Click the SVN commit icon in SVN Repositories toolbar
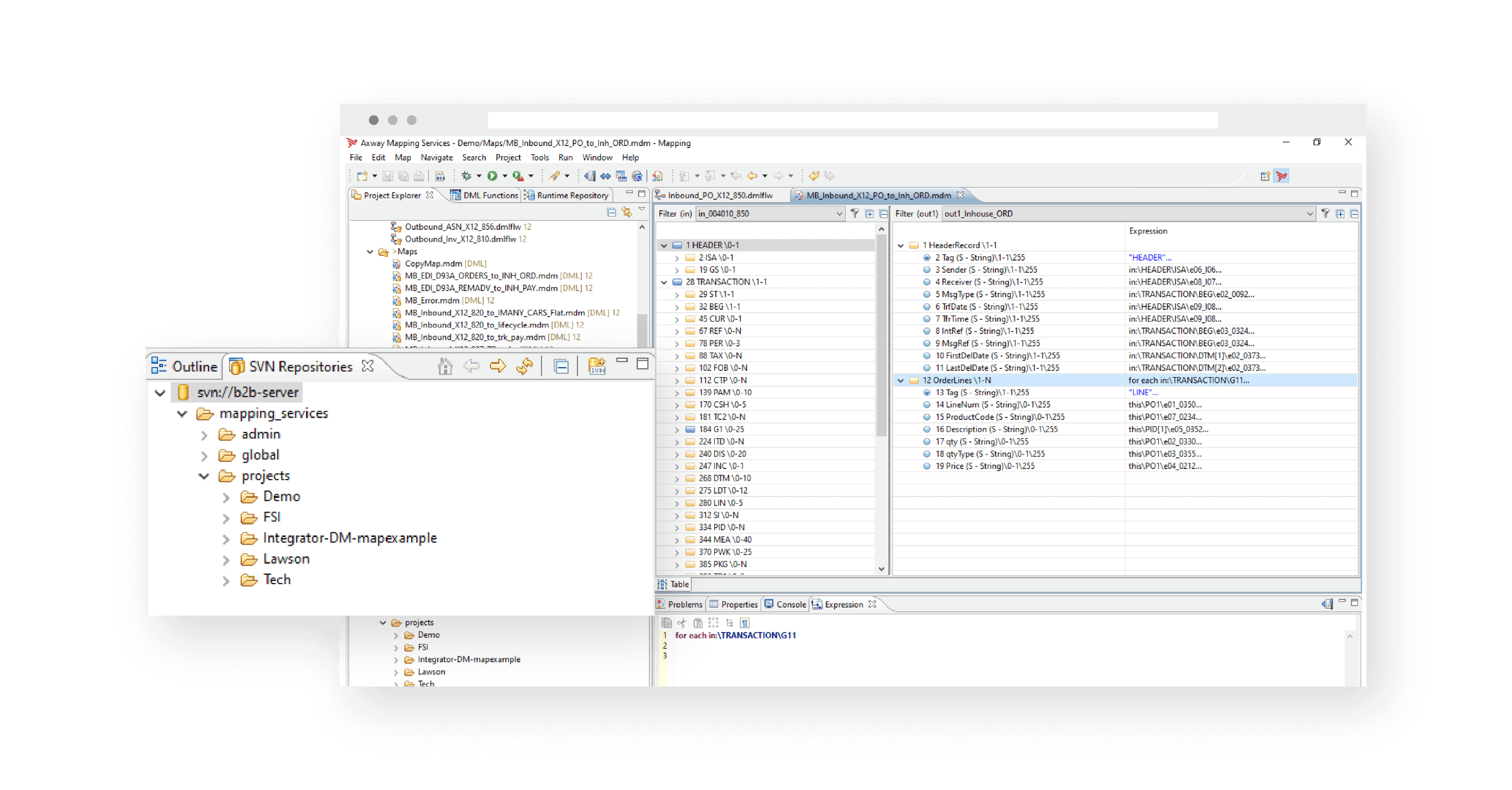The width and height of the screenshot is (1512, 790). 597,365
